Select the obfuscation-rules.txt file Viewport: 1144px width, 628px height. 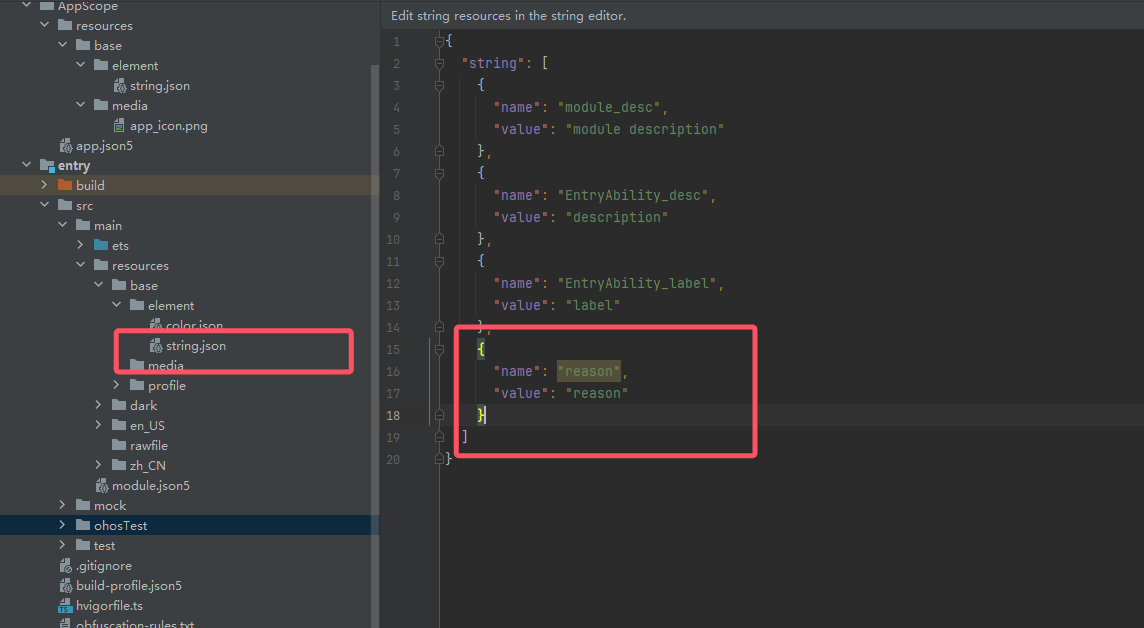coord(135,624)
